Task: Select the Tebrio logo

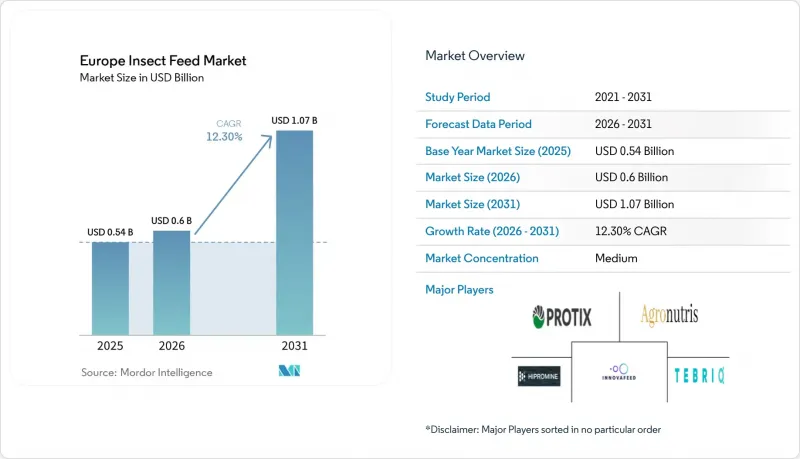Action: [699, 376]
